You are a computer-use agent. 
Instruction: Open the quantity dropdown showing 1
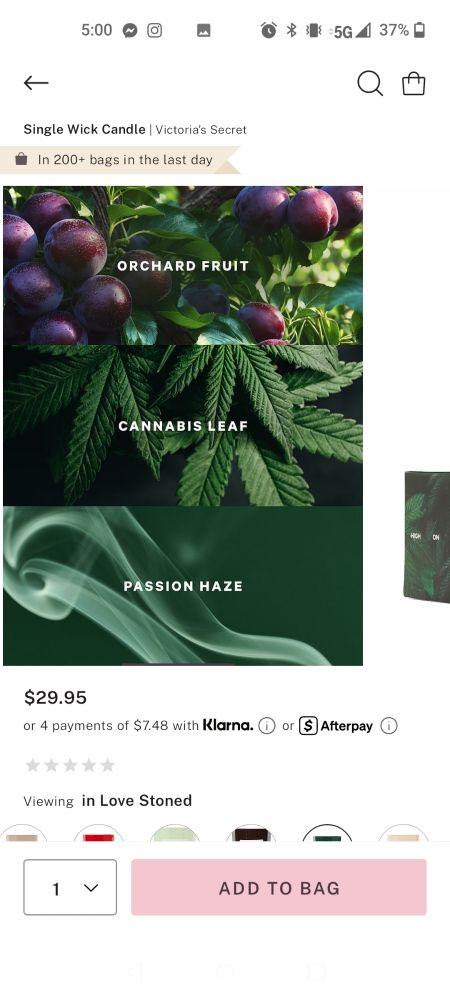coord(70,887)
